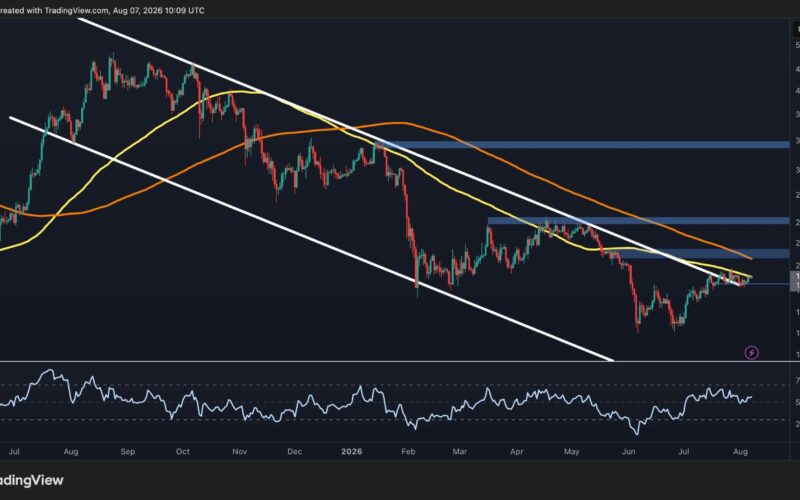Click the 'Sep' label on time axis
This screenshot has height=500, width=800.
point(128,452)
